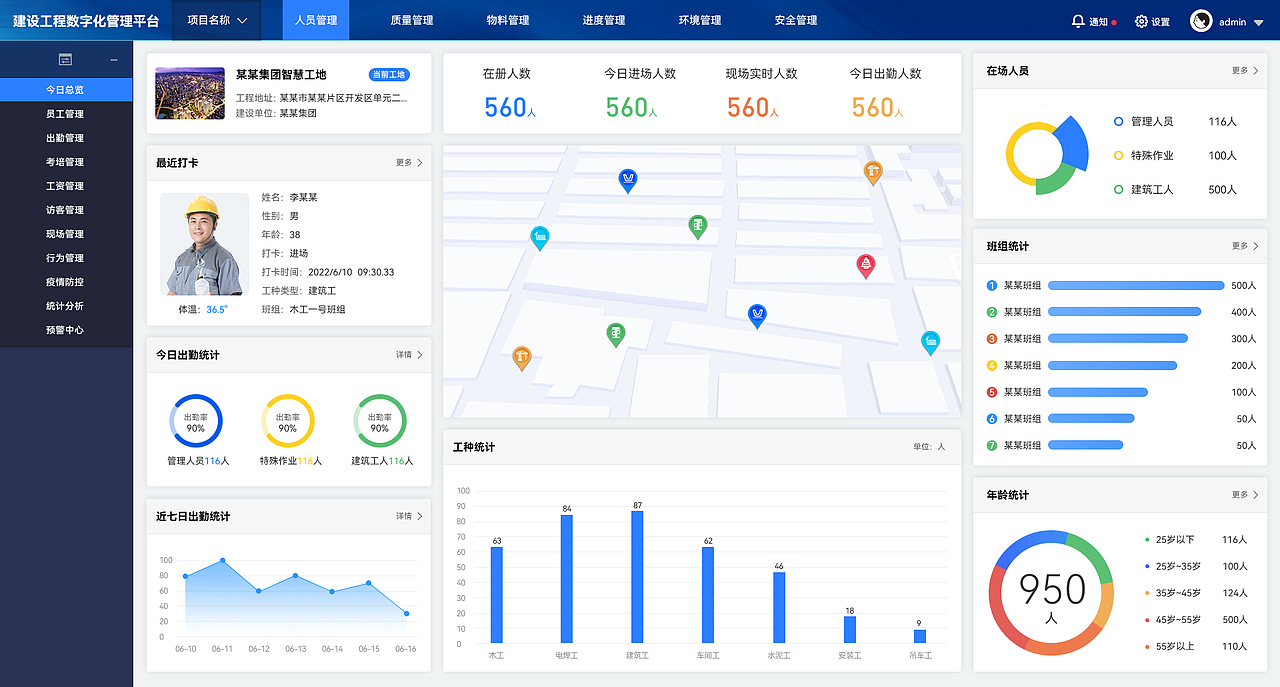The width and height of the screenshot is (1280, 687).
Task: Expand the admin account dropdown arrow
Action: (x=1258, y=22)
